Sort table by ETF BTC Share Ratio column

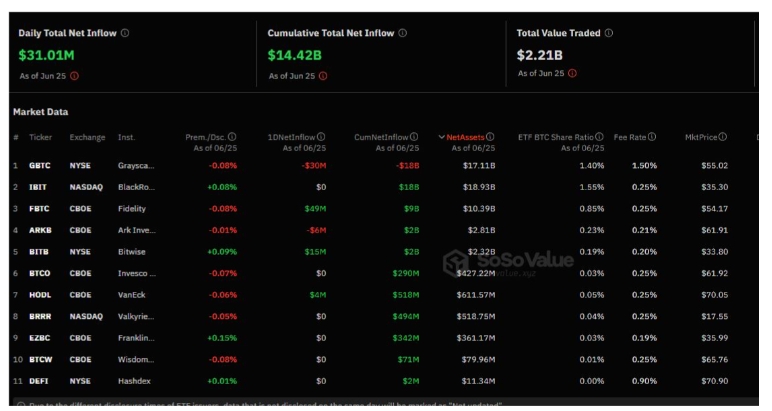point(556,137)
